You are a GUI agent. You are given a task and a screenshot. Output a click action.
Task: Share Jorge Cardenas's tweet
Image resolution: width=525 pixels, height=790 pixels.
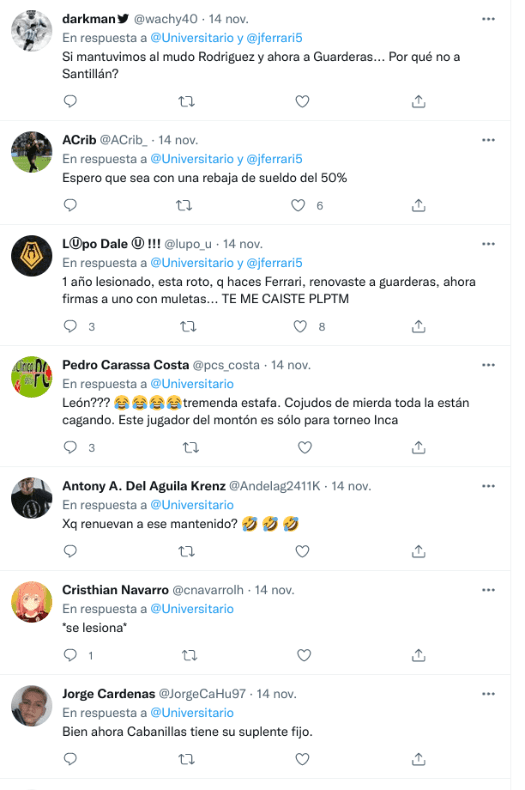click(418, 759)
